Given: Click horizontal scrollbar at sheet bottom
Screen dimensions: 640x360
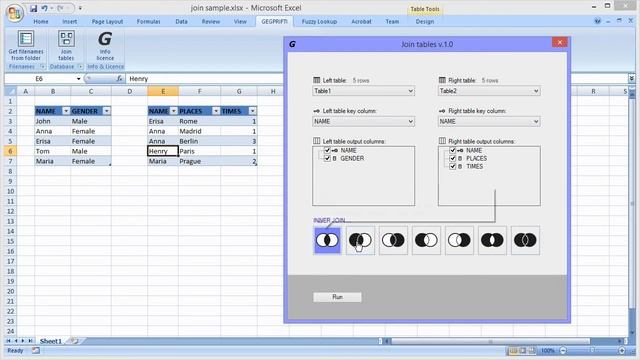Looking at the screenshot, I should [490, 341].
